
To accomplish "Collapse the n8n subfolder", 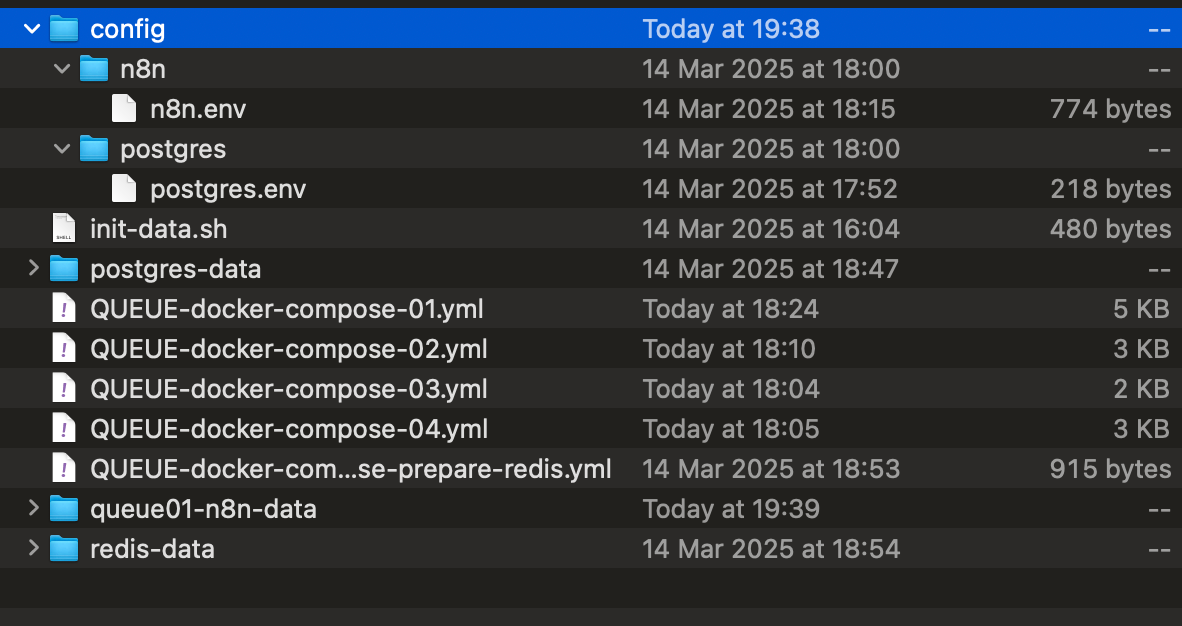I will point(62,69).
